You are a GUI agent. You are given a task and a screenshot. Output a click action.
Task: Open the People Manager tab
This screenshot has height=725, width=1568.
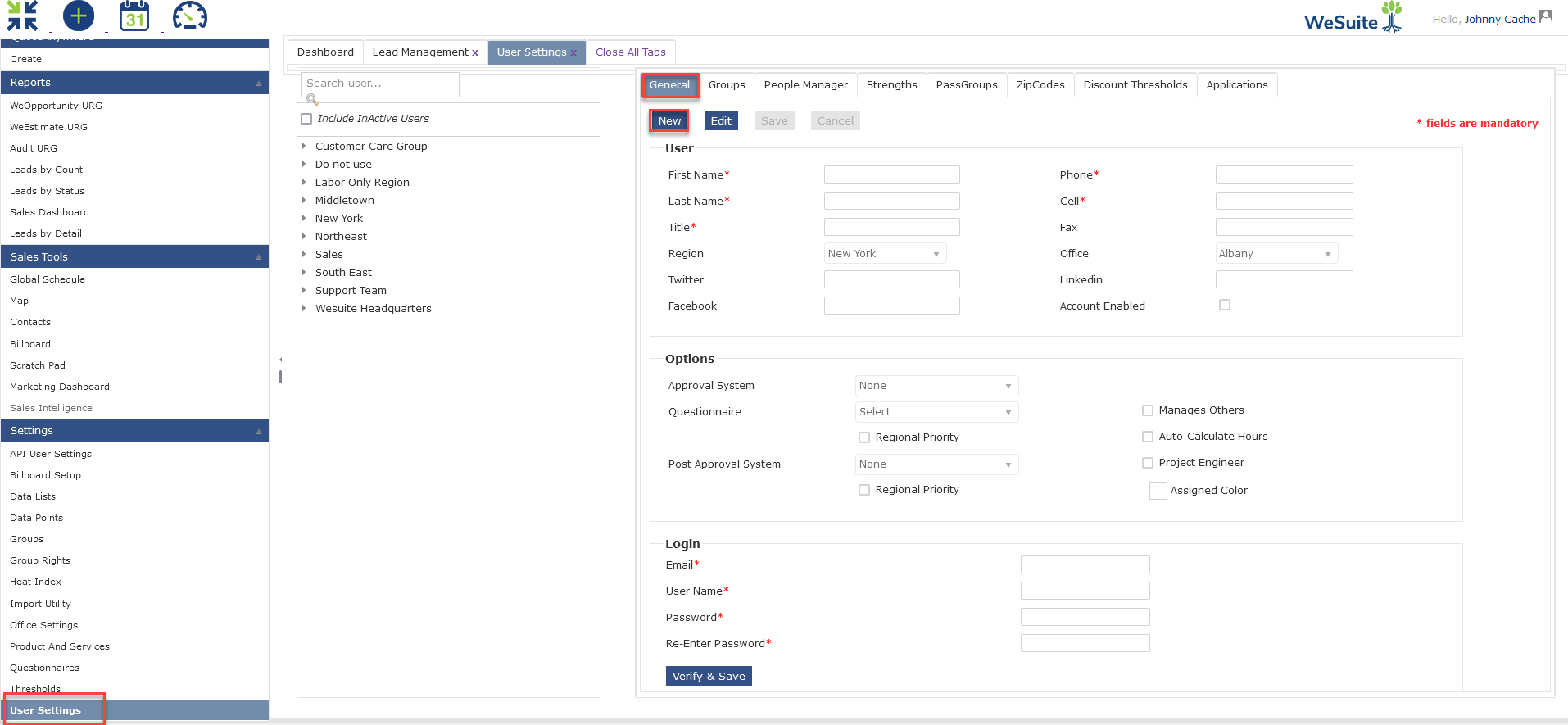click(805, 85)
